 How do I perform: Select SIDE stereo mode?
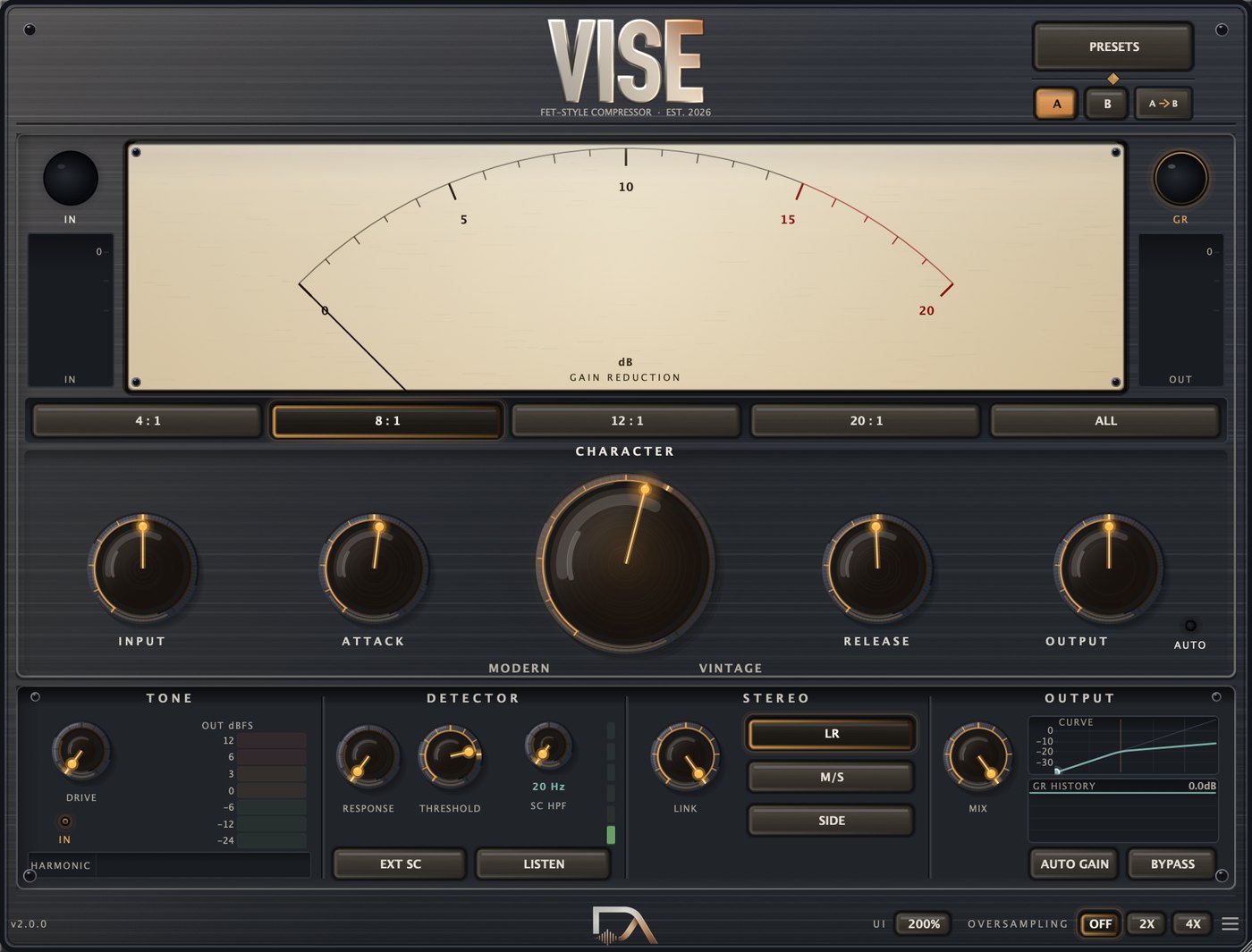pos(832,821)
